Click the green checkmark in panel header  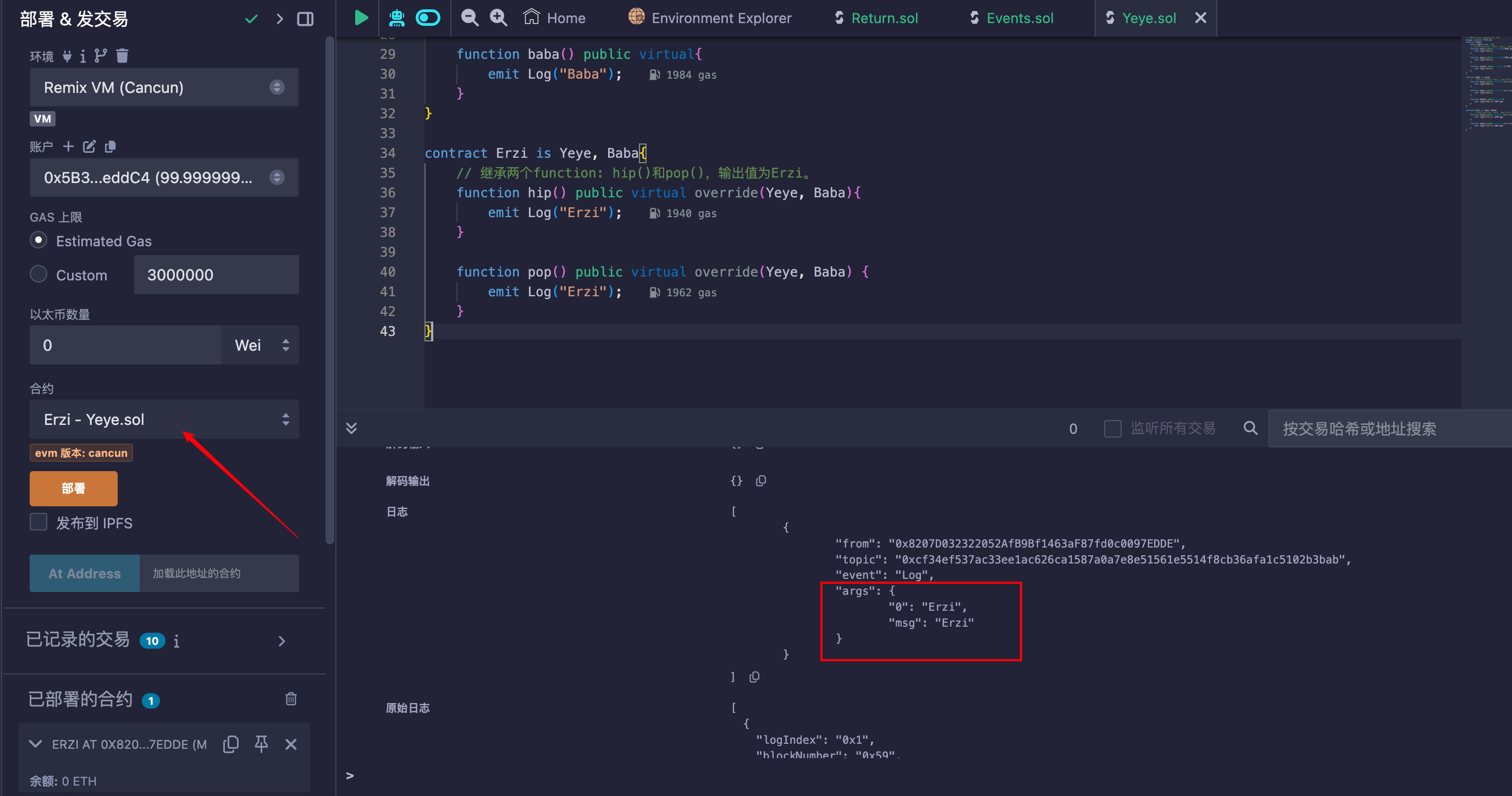tap(251, 19)
